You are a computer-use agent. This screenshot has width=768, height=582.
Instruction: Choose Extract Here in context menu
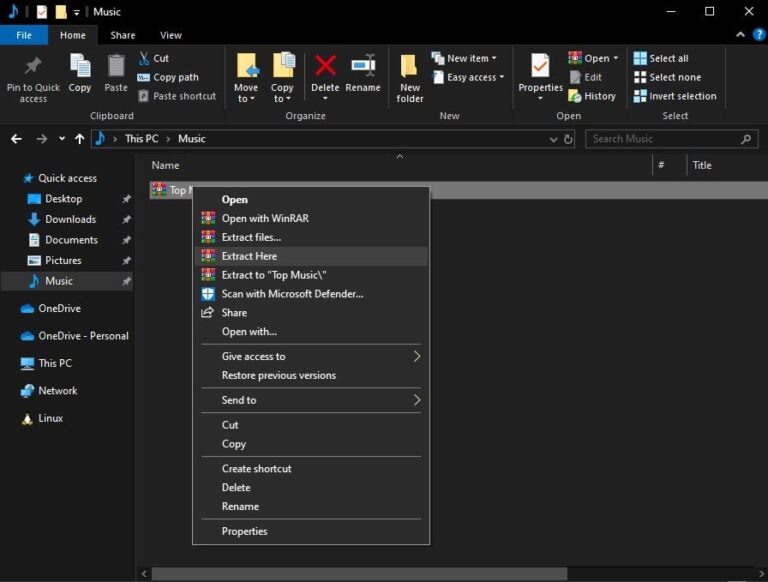(311, 256)
